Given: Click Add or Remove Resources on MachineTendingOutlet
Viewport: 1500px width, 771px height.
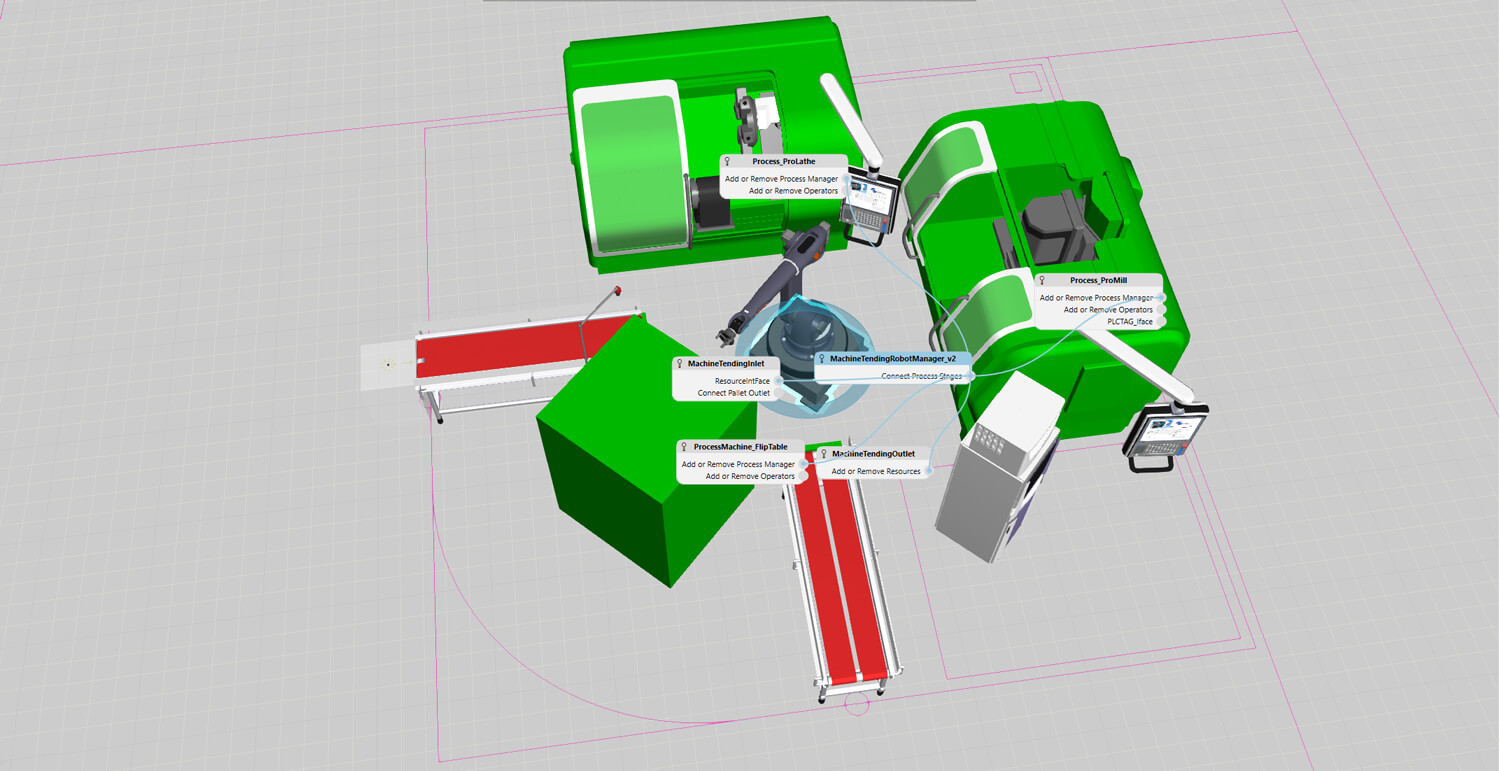Looking at the screenshot, I should [x=875, y=471].
